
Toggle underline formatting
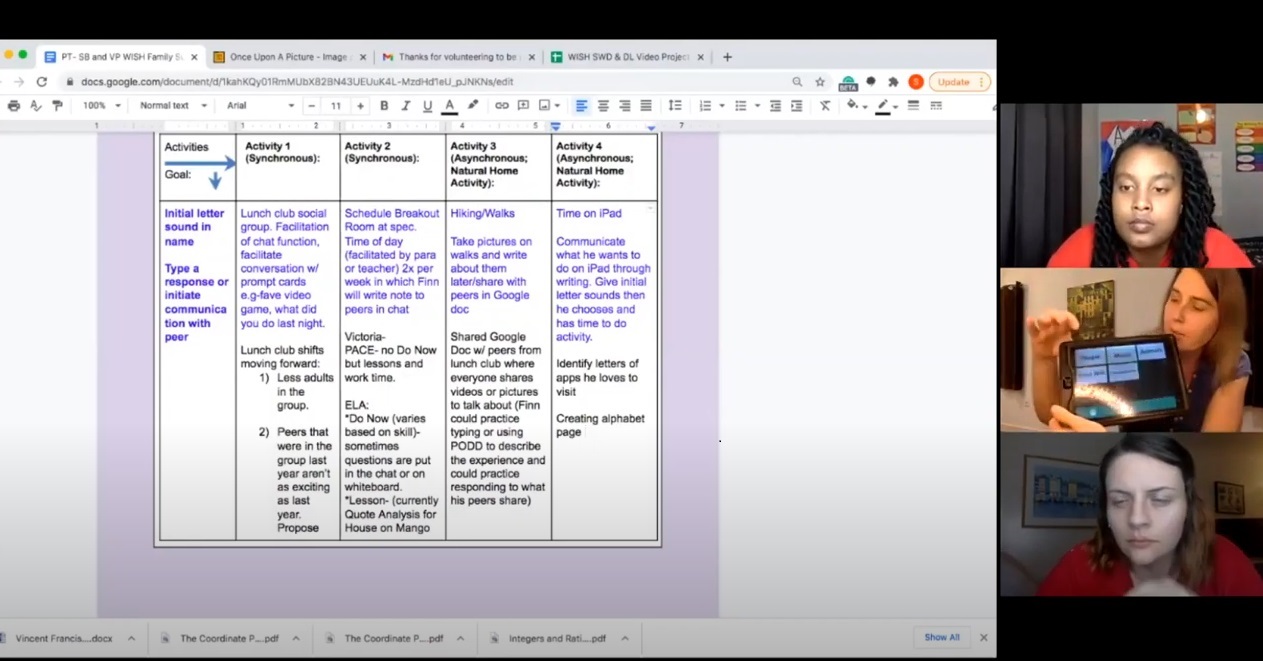pos(427,106)
